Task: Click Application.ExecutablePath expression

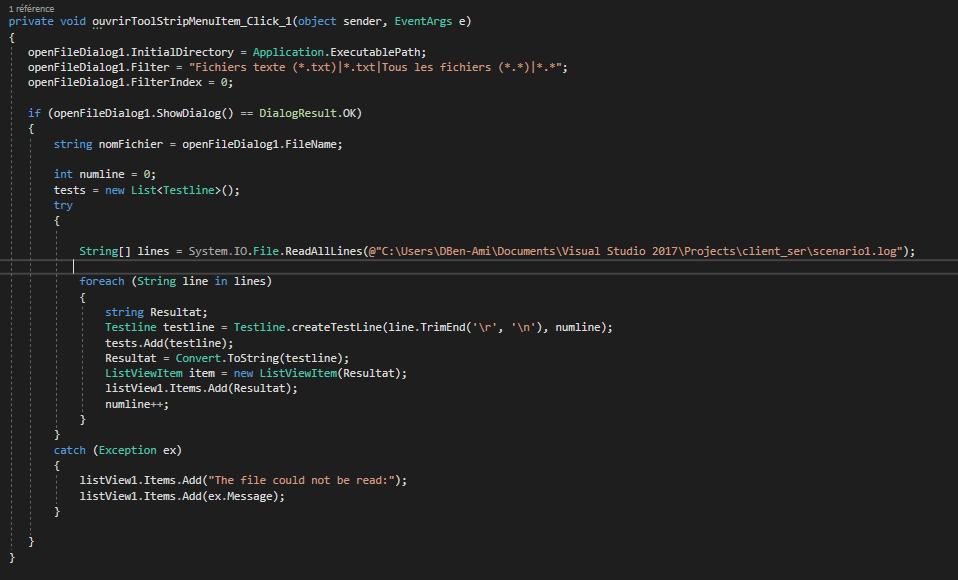Action: pyautogui.click(x=337, y=52)
